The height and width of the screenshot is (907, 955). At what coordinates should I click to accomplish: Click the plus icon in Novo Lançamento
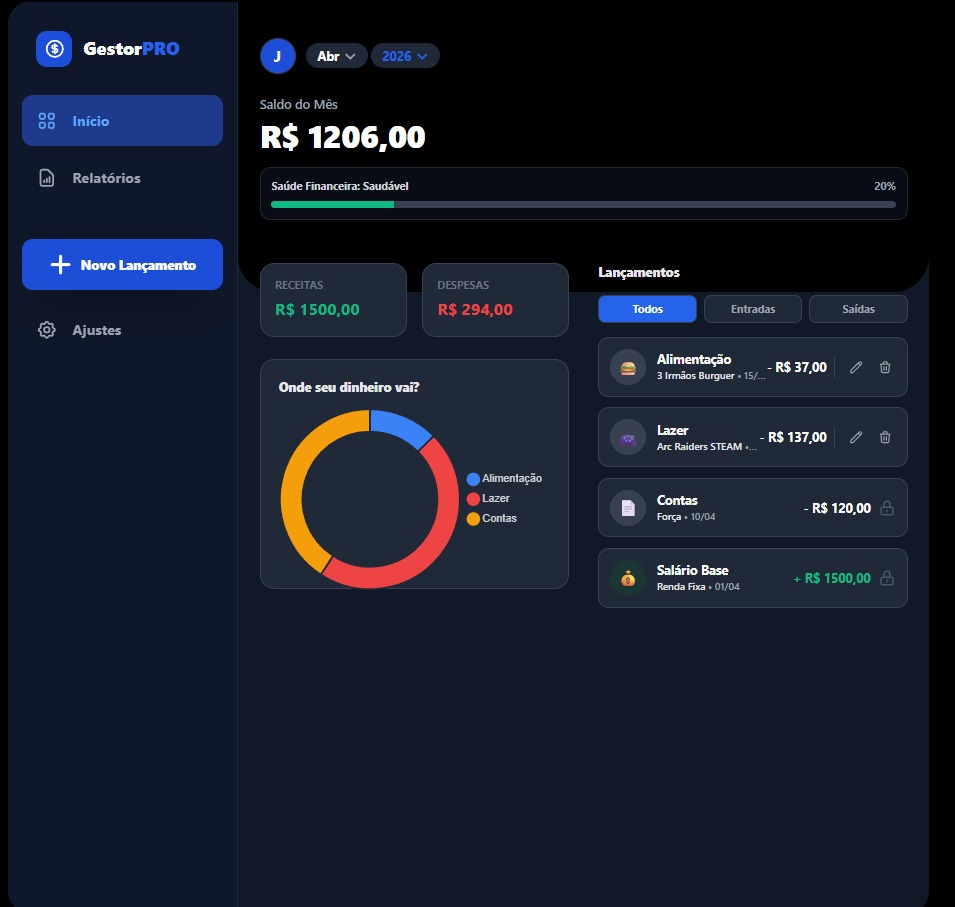click(x=60, y=264)
